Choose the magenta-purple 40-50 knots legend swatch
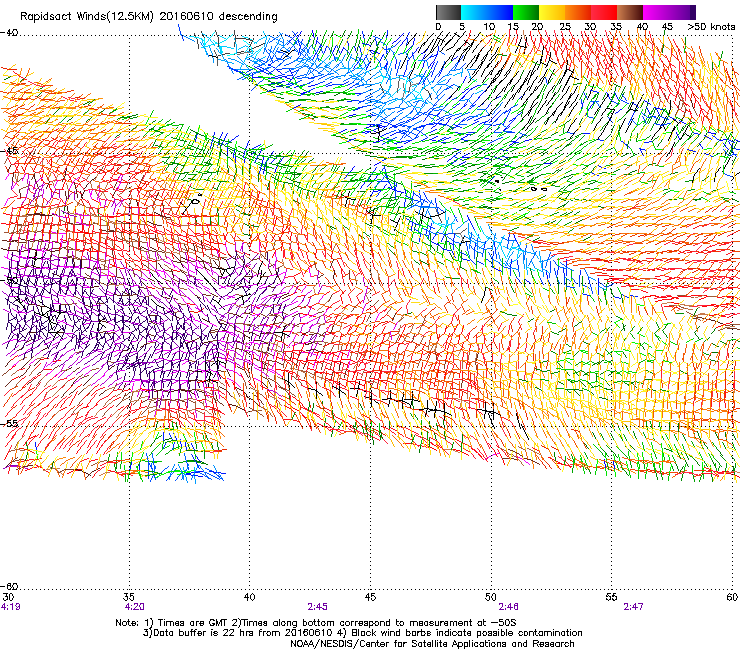 coord(669,12)
